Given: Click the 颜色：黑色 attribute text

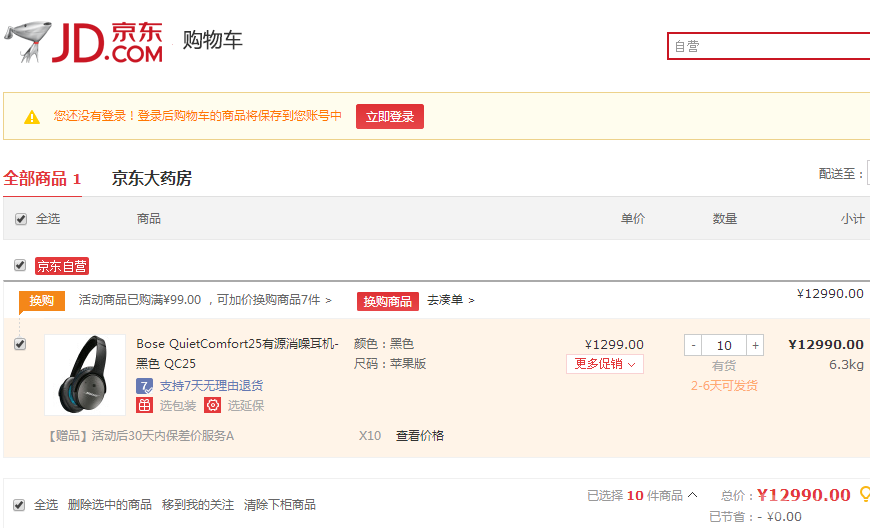Looking at the screenshot, I should pos(384,344).
